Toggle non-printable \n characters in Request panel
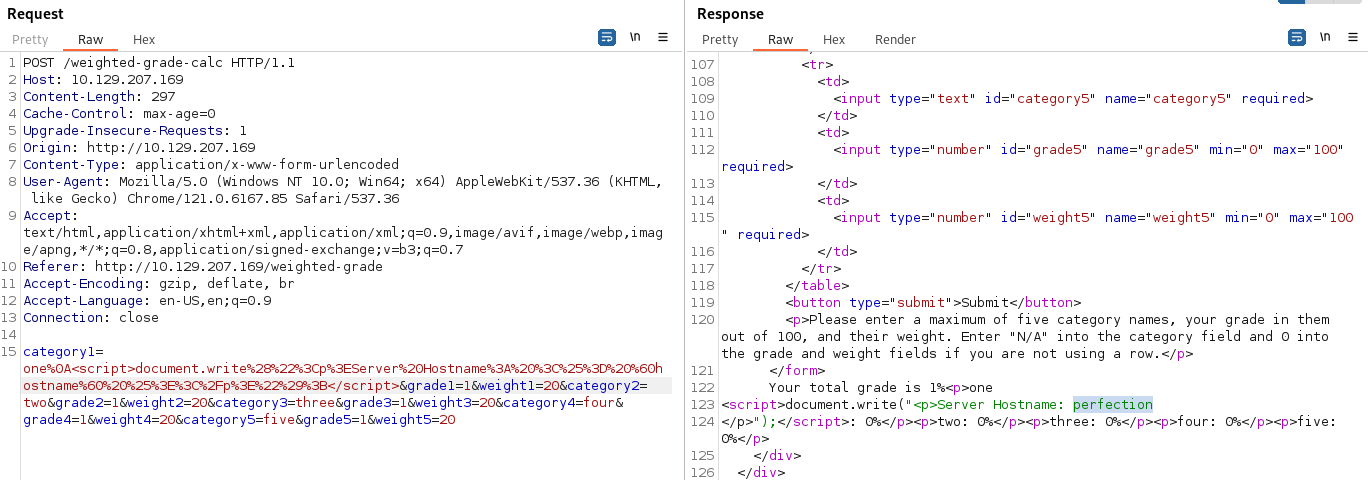Image resolution: width=1368 pixels, height=480 pixels. point(635,37)
